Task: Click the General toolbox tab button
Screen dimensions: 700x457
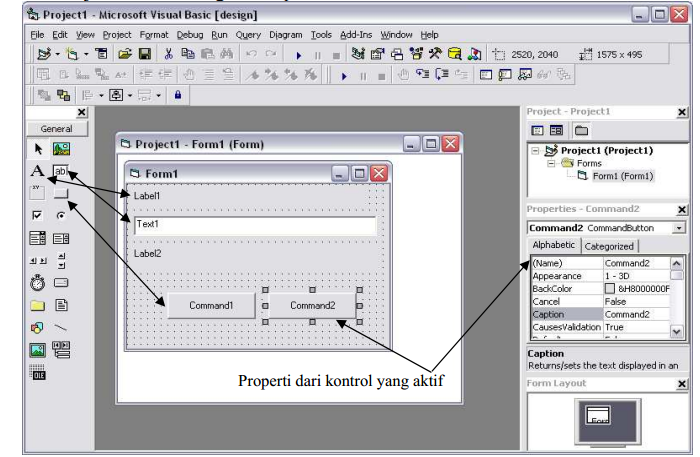Action: (x=57, y=129)
